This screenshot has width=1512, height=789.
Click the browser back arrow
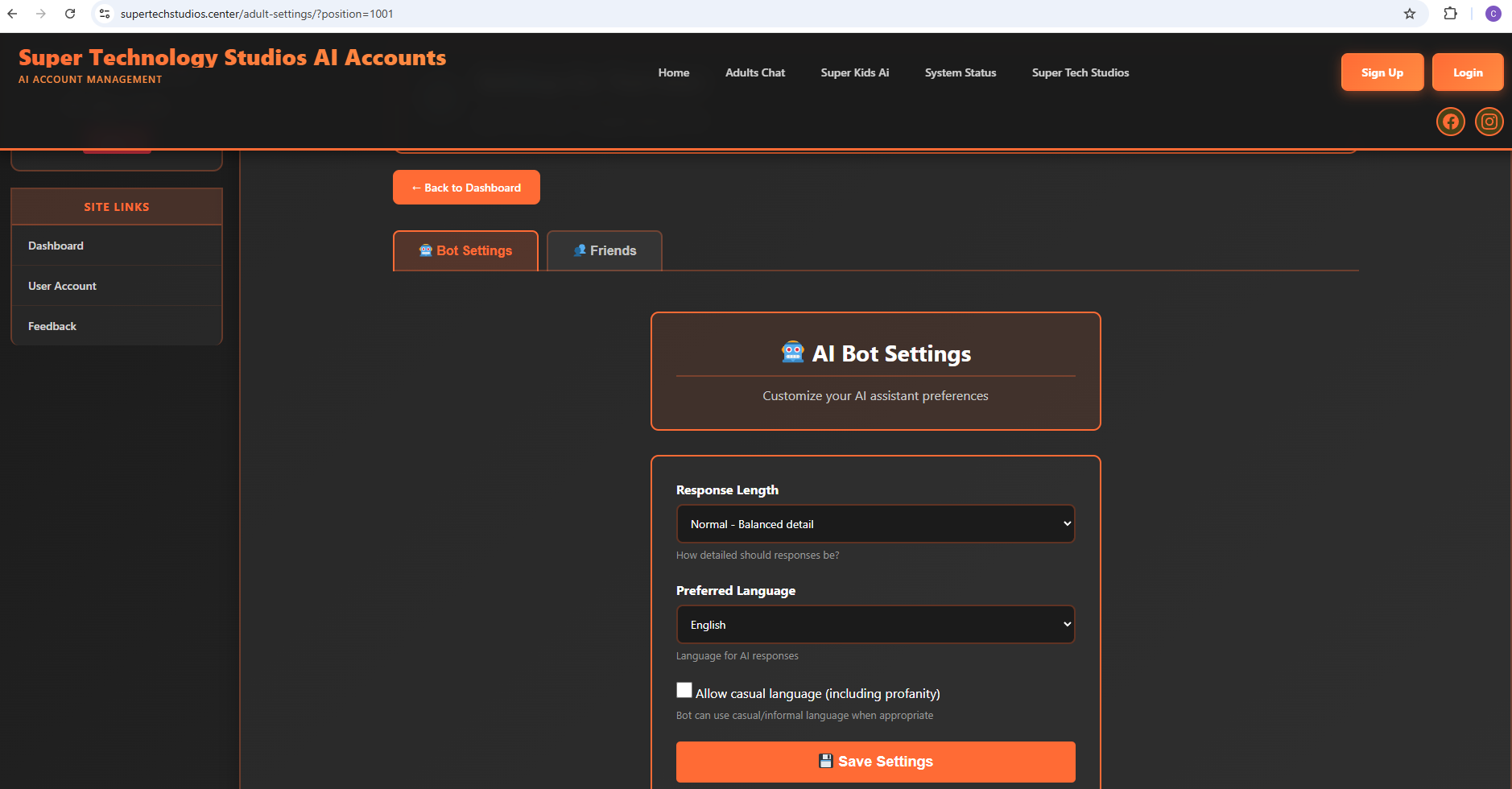point(12,14)
